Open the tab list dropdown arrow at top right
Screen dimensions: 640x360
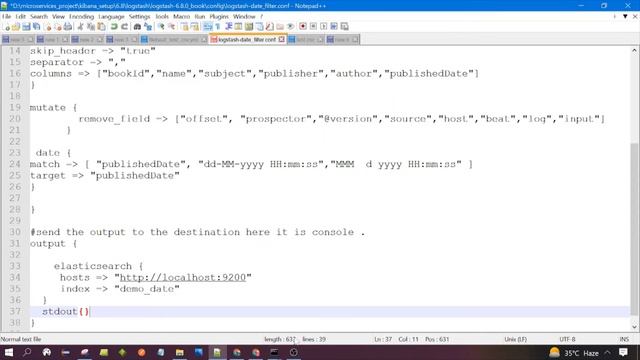(625, 16)
